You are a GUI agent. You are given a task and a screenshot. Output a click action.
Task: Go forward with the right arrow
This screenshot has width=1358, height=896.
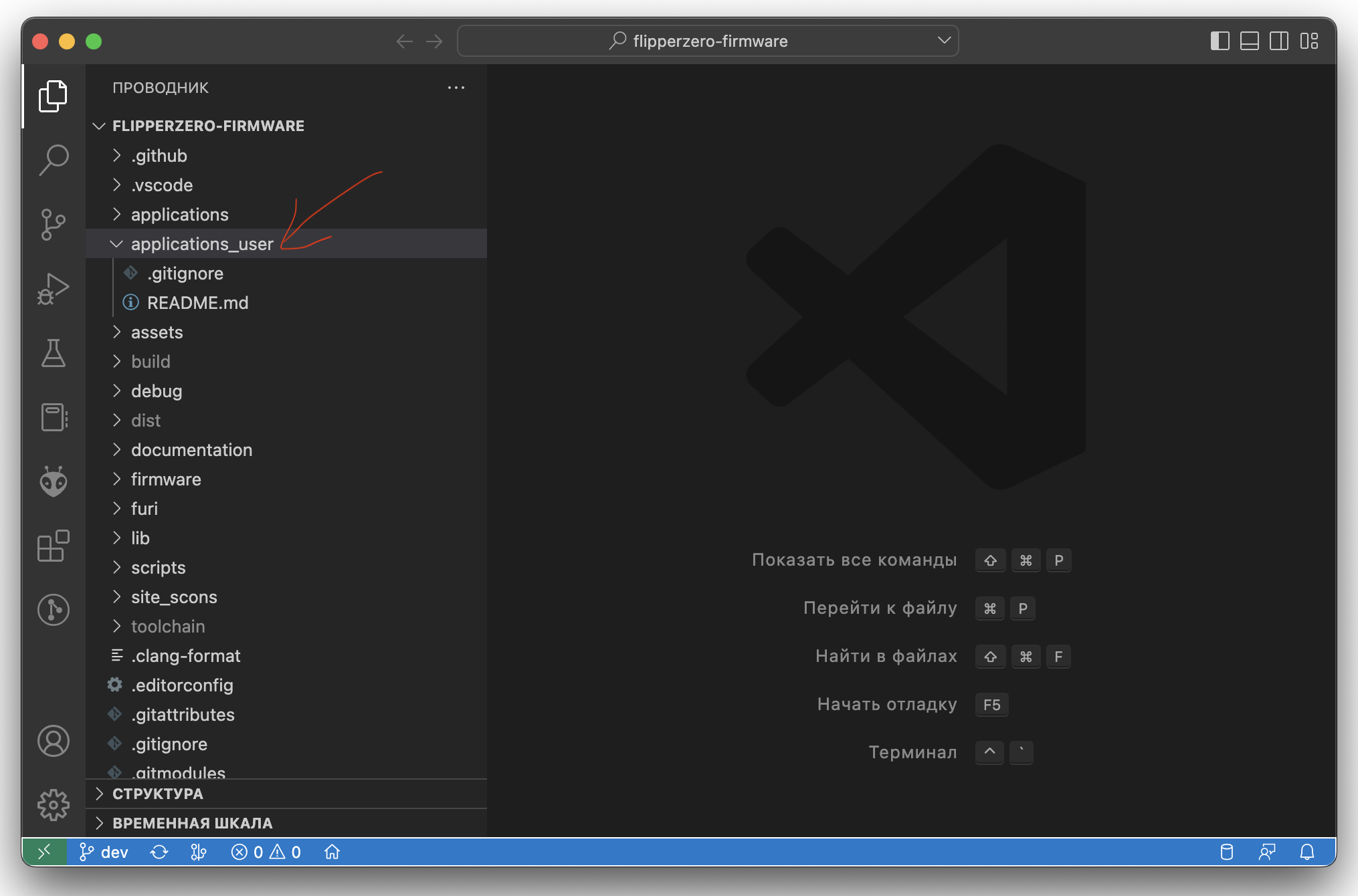point(434,41)
